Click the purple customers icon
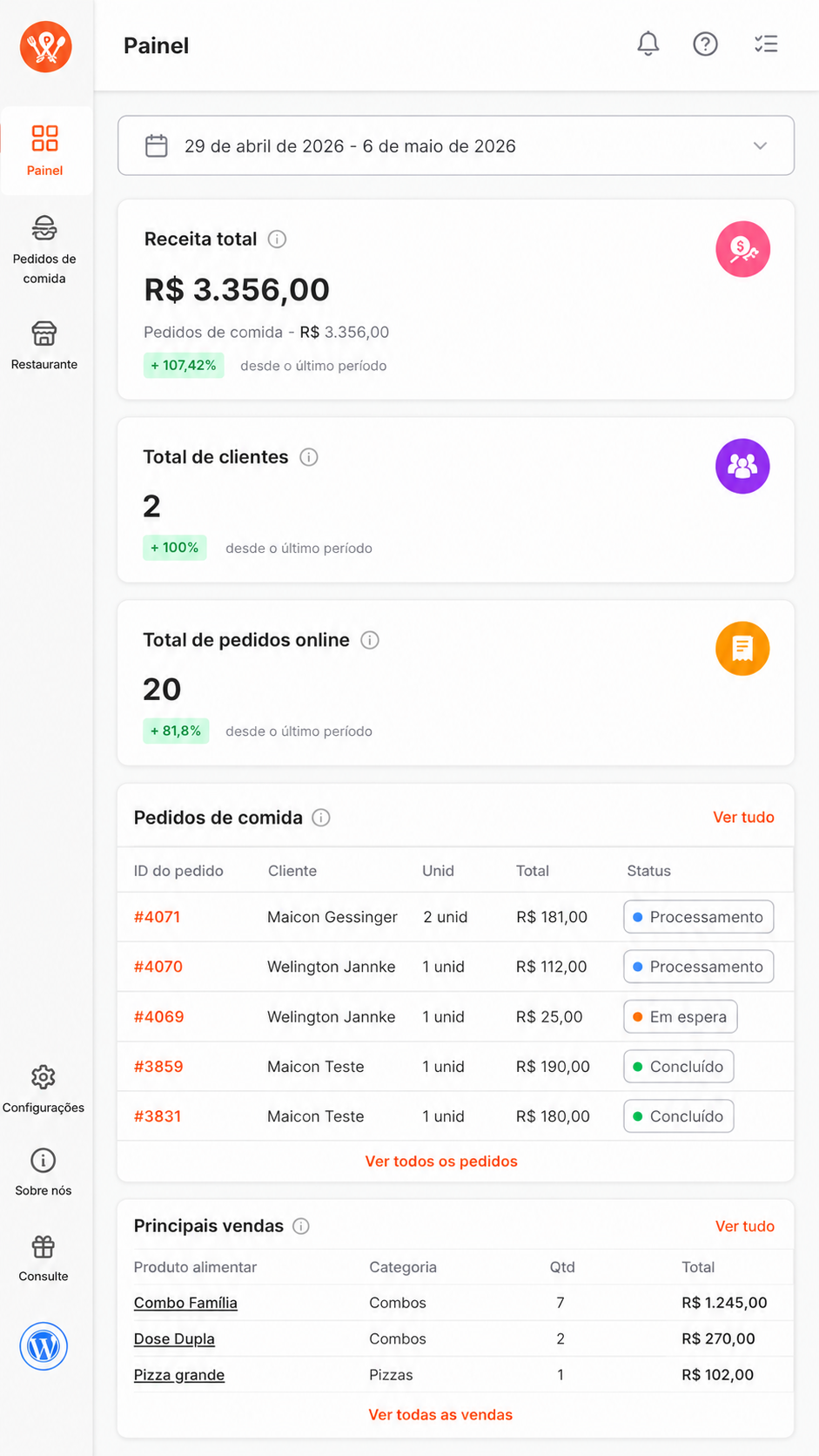This screenshot has height=1456, width=819. coord(742,466)
